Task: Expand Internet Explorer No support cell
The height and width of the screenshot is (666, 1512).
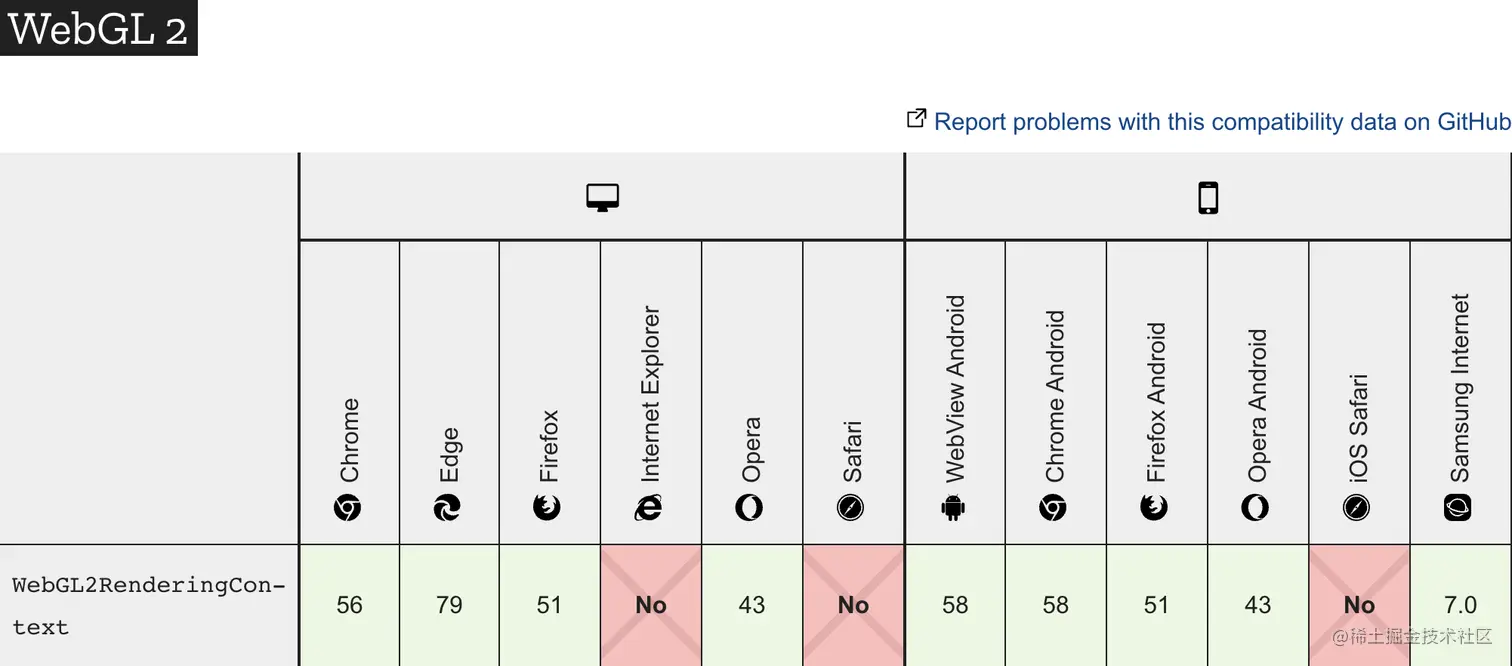Action: pos(651,605)
